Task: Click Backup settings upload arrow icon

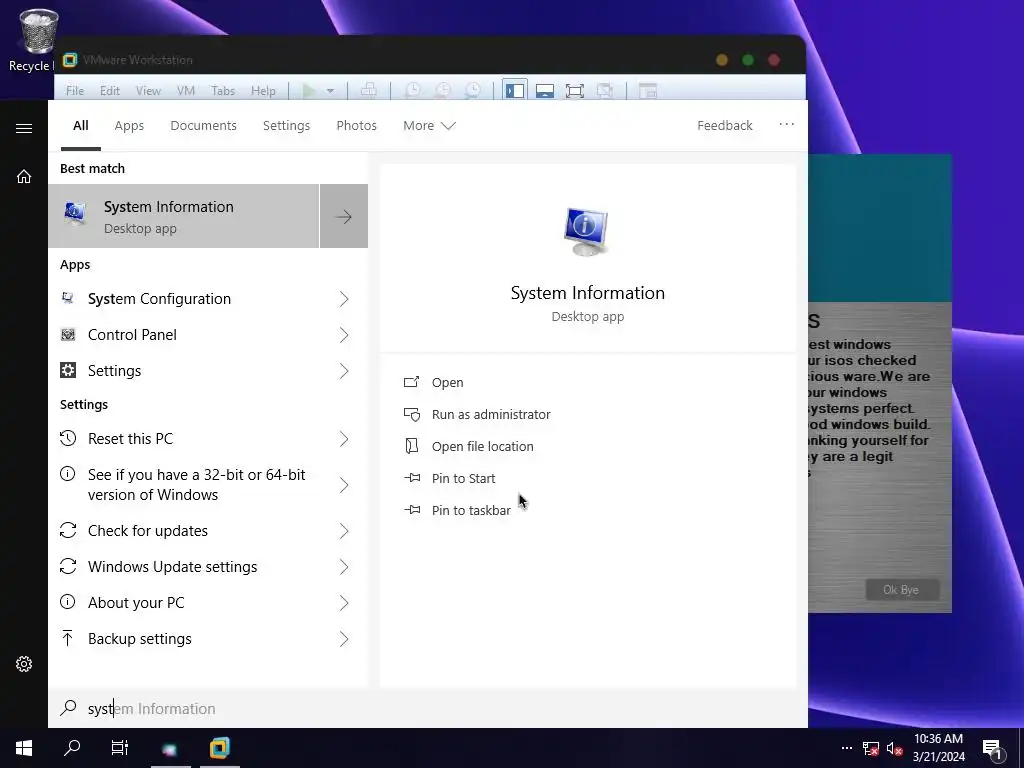Action: 67,638
